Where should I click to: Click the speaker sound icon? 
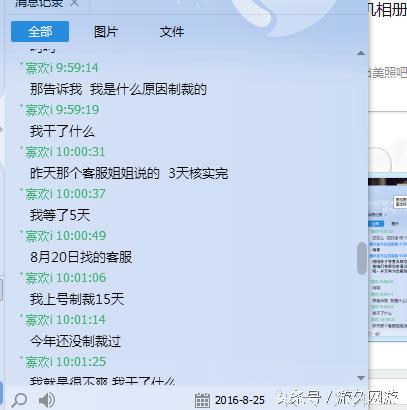click(x=47, y=400)
